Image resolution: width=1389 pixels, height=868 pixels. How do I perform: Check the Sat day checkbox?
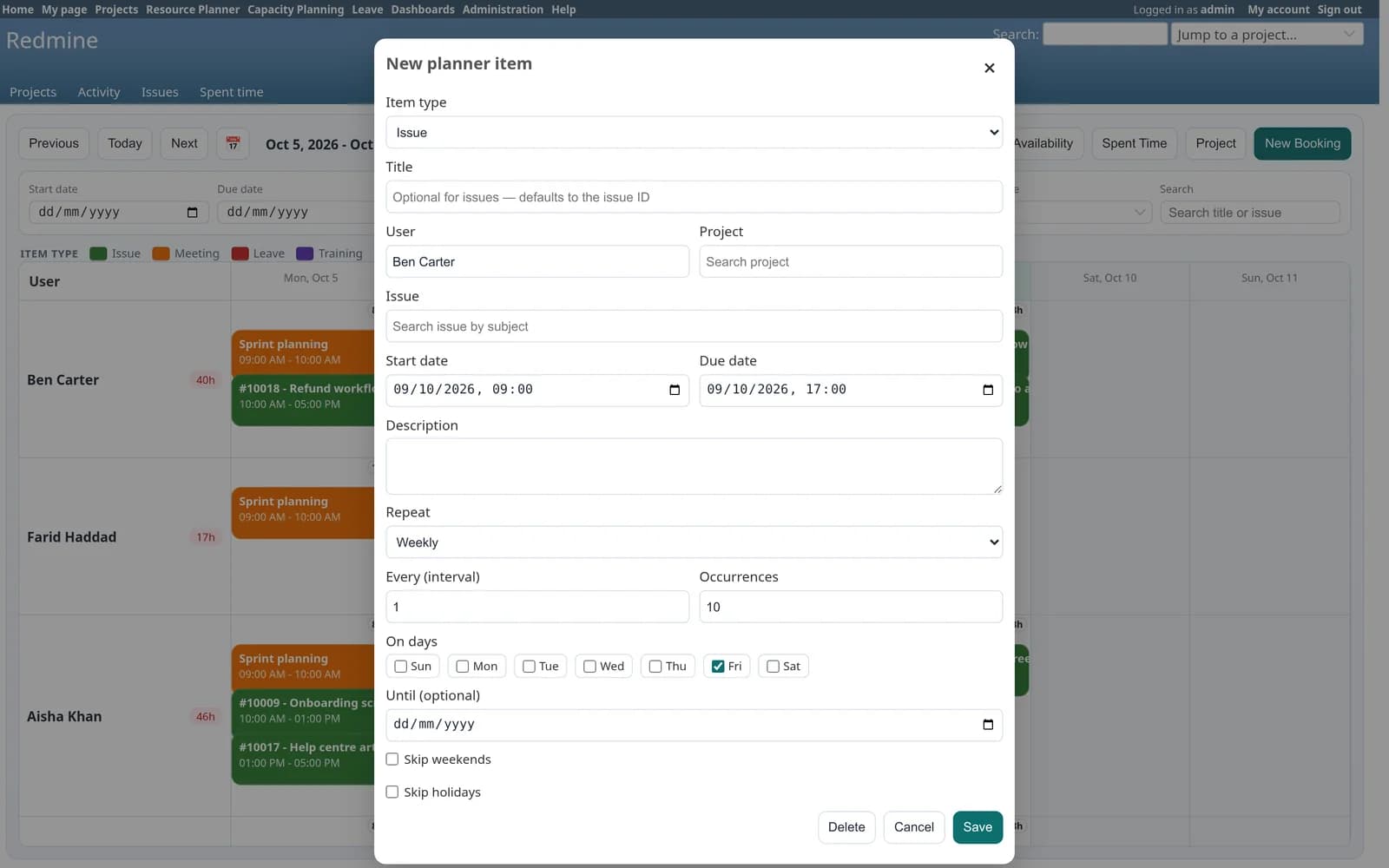(x=773, y=667)
